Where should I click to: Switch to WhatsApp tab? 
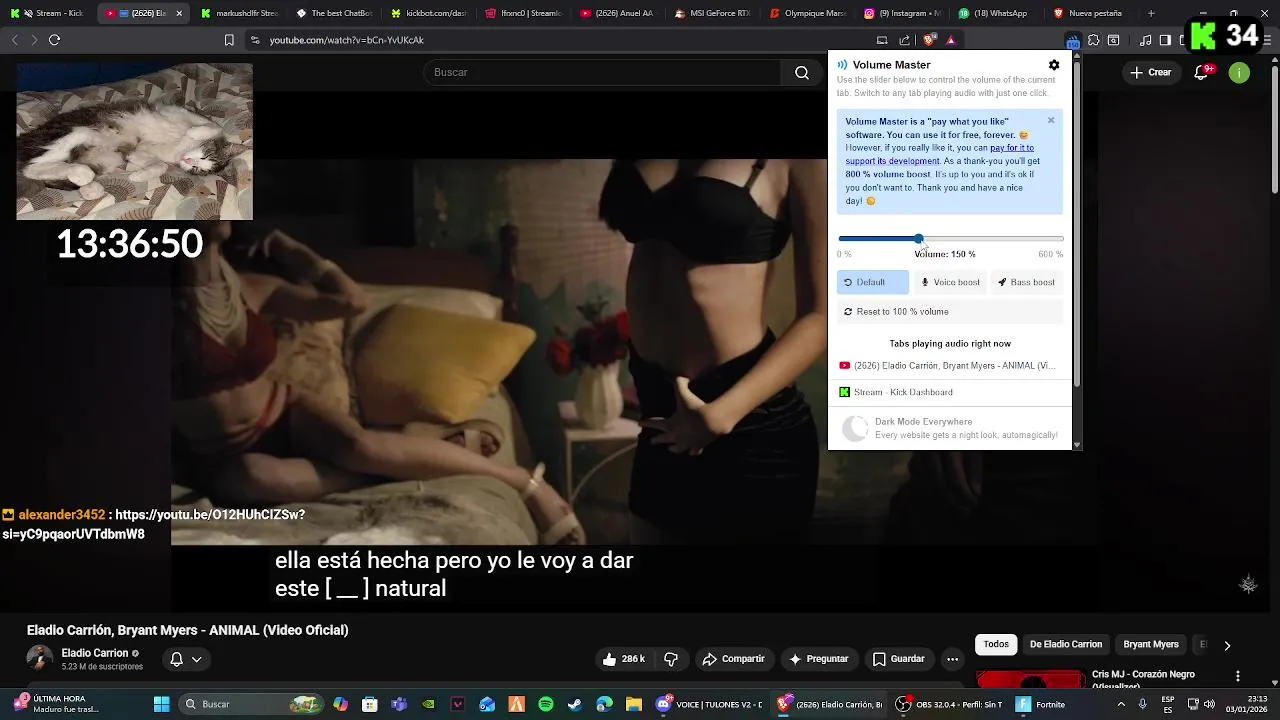[x=998, y=13]
